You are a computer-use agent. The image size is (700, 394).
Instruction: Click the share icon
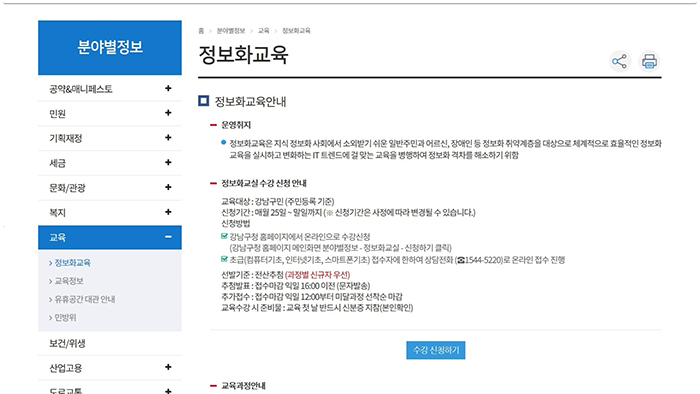tap(620, 62)
